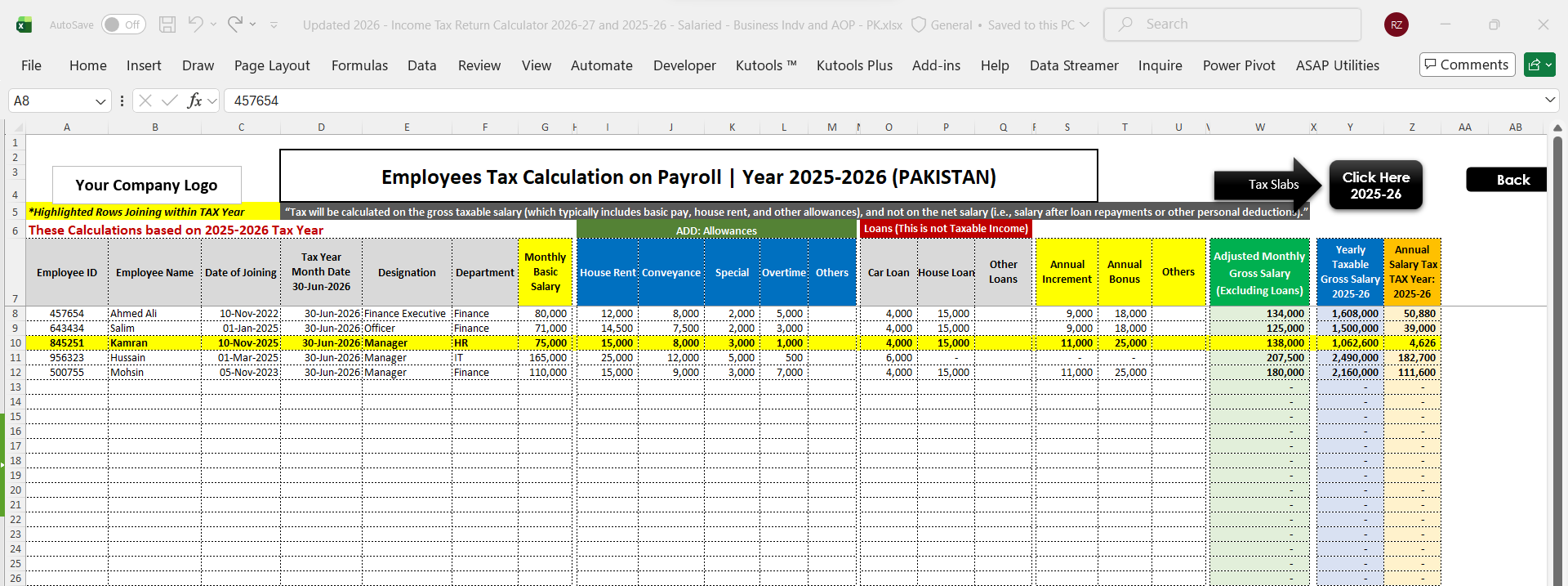
Task: Open the File menu
Action: click(31, 65)
